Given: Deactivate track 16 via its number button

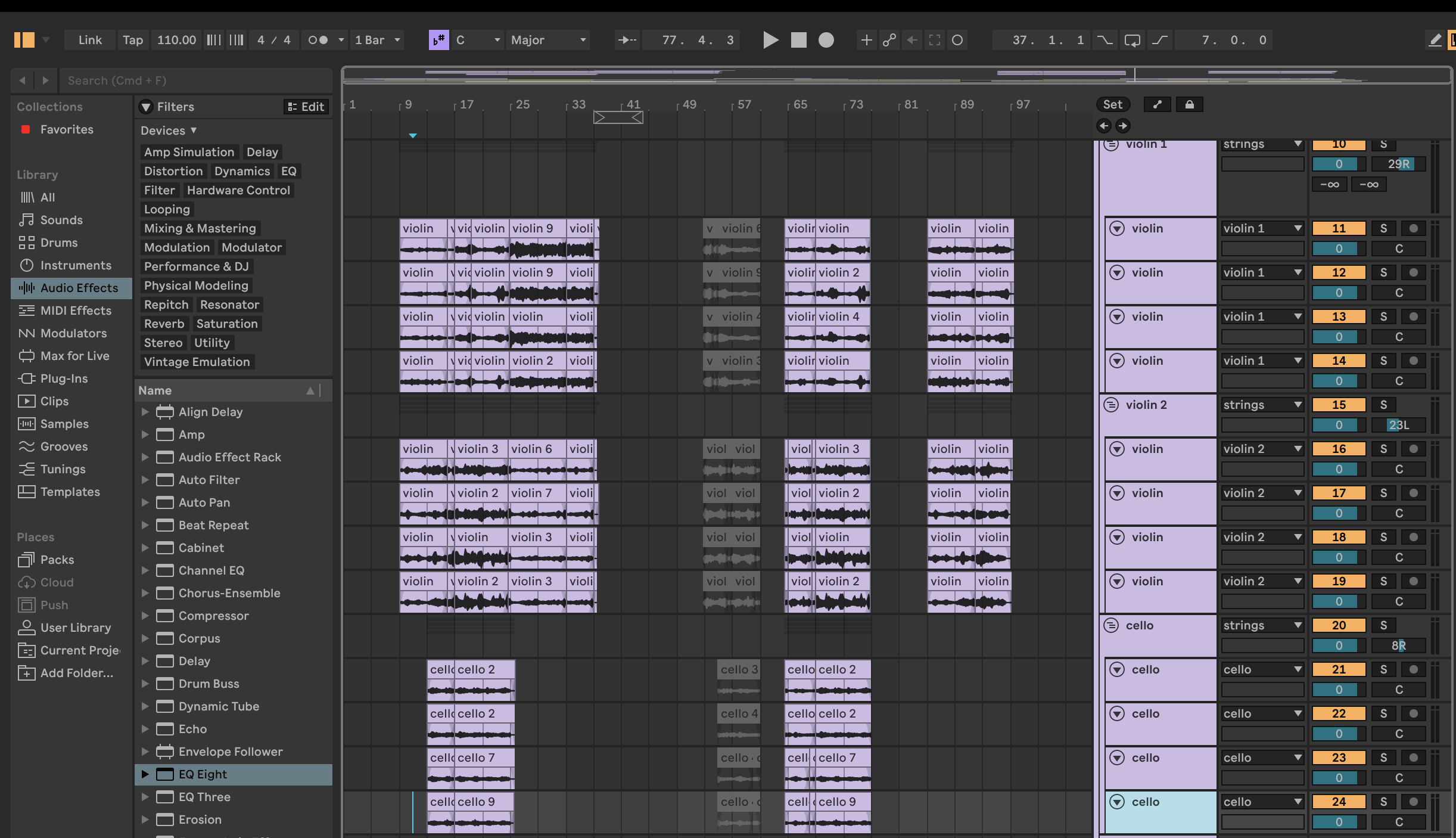Looking at the screenshot, I should tap(1339, 449).
